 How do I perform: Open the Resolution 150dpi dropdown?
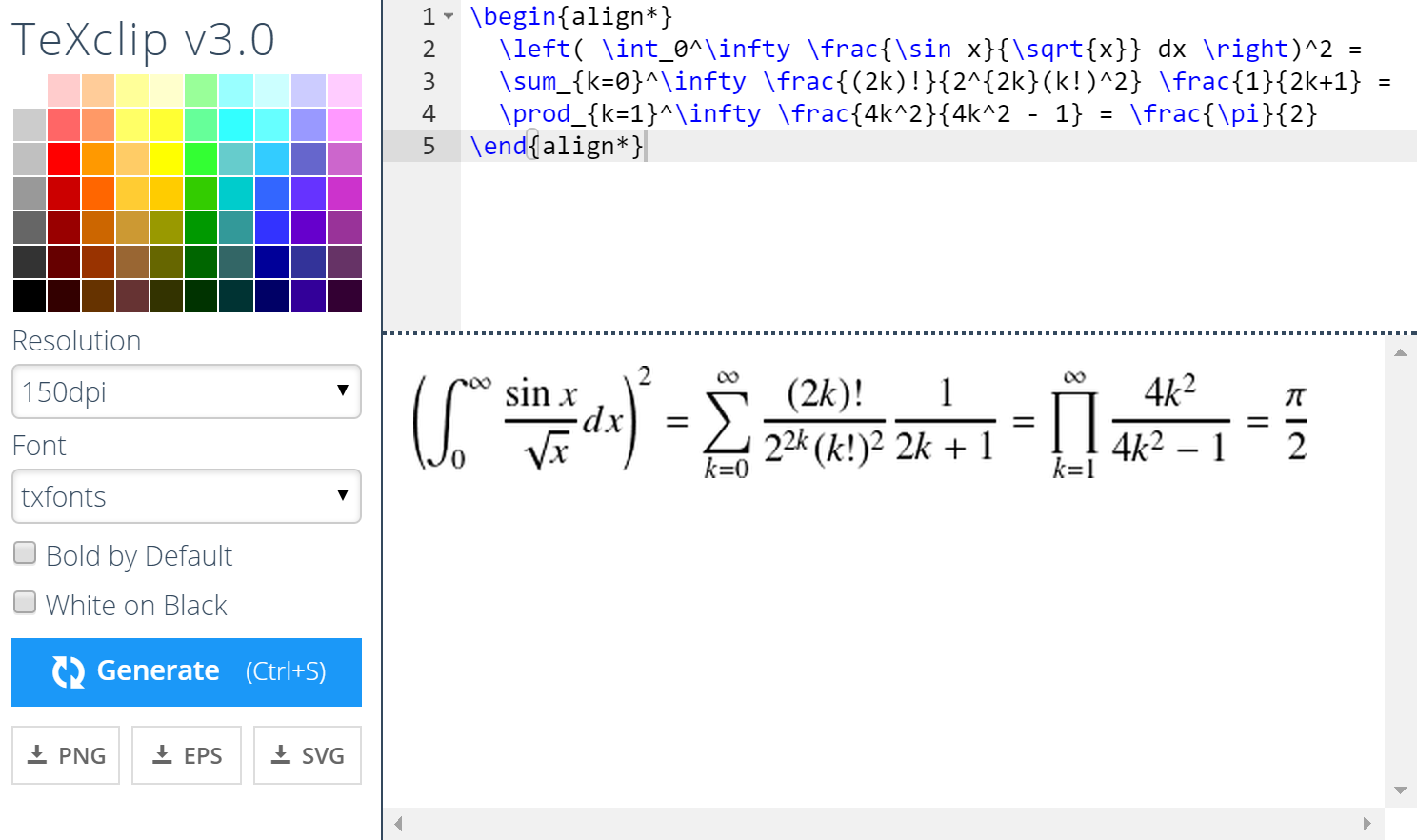[187, 391]
